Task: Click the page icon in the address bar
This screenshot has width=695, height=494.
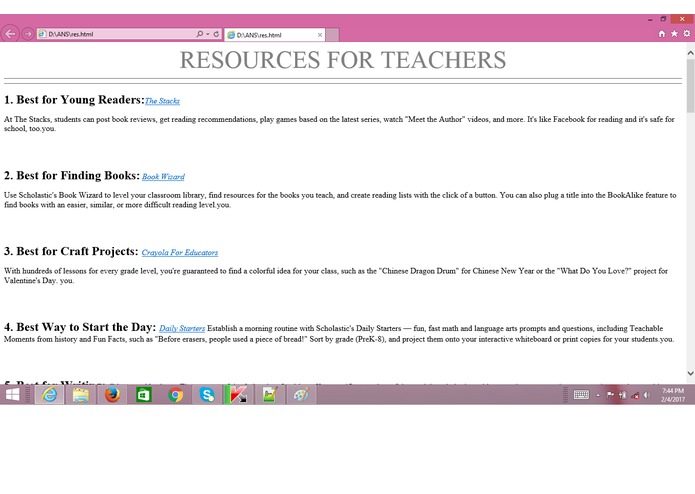Action: [43, 34]
